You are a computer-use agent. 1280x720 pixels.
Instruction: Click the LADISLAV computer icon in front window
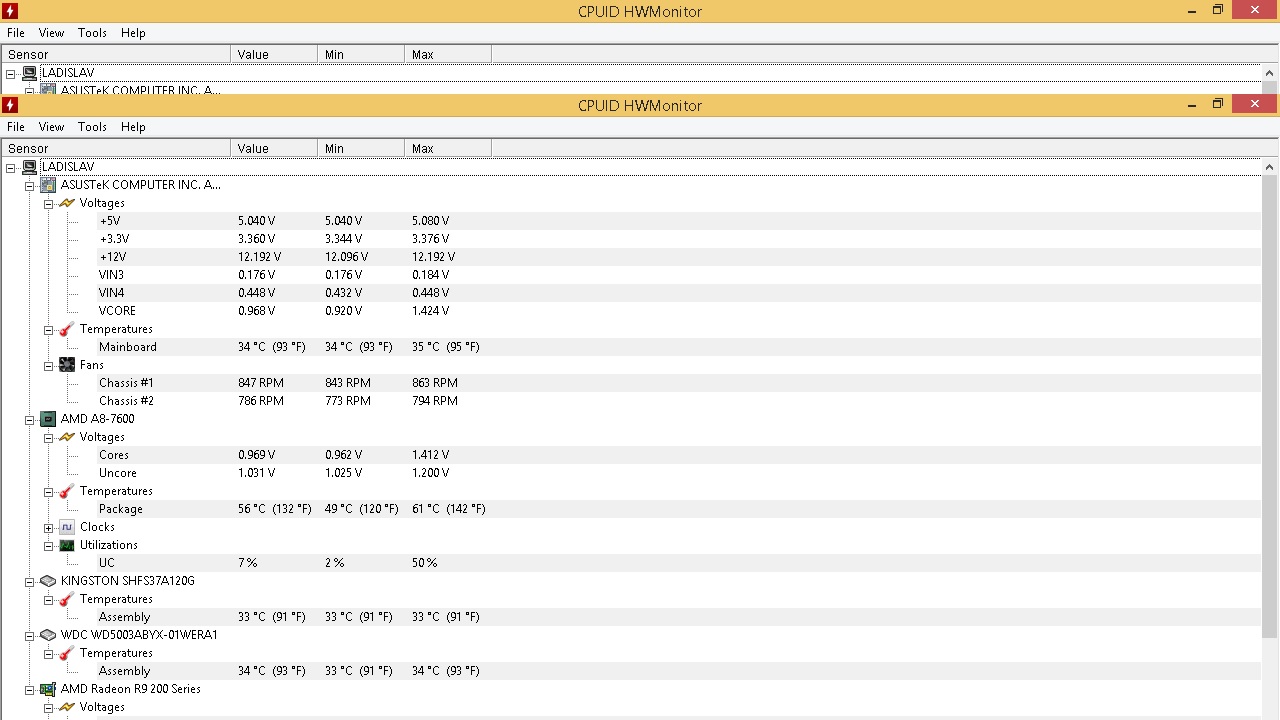point(30,167)
